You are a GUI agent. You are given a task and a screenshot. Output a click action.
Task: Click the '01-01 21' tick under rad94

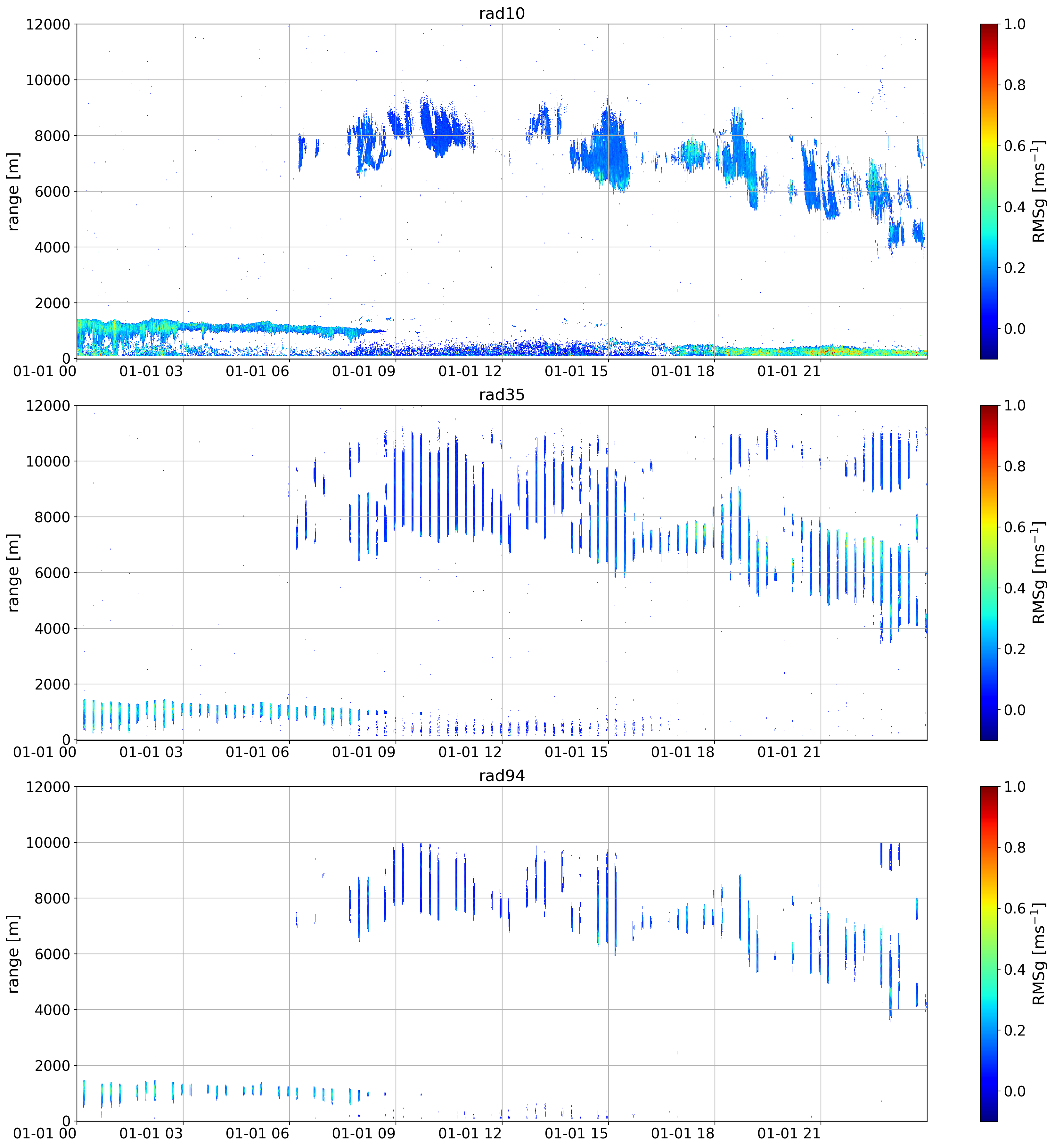coord(789,1134)
